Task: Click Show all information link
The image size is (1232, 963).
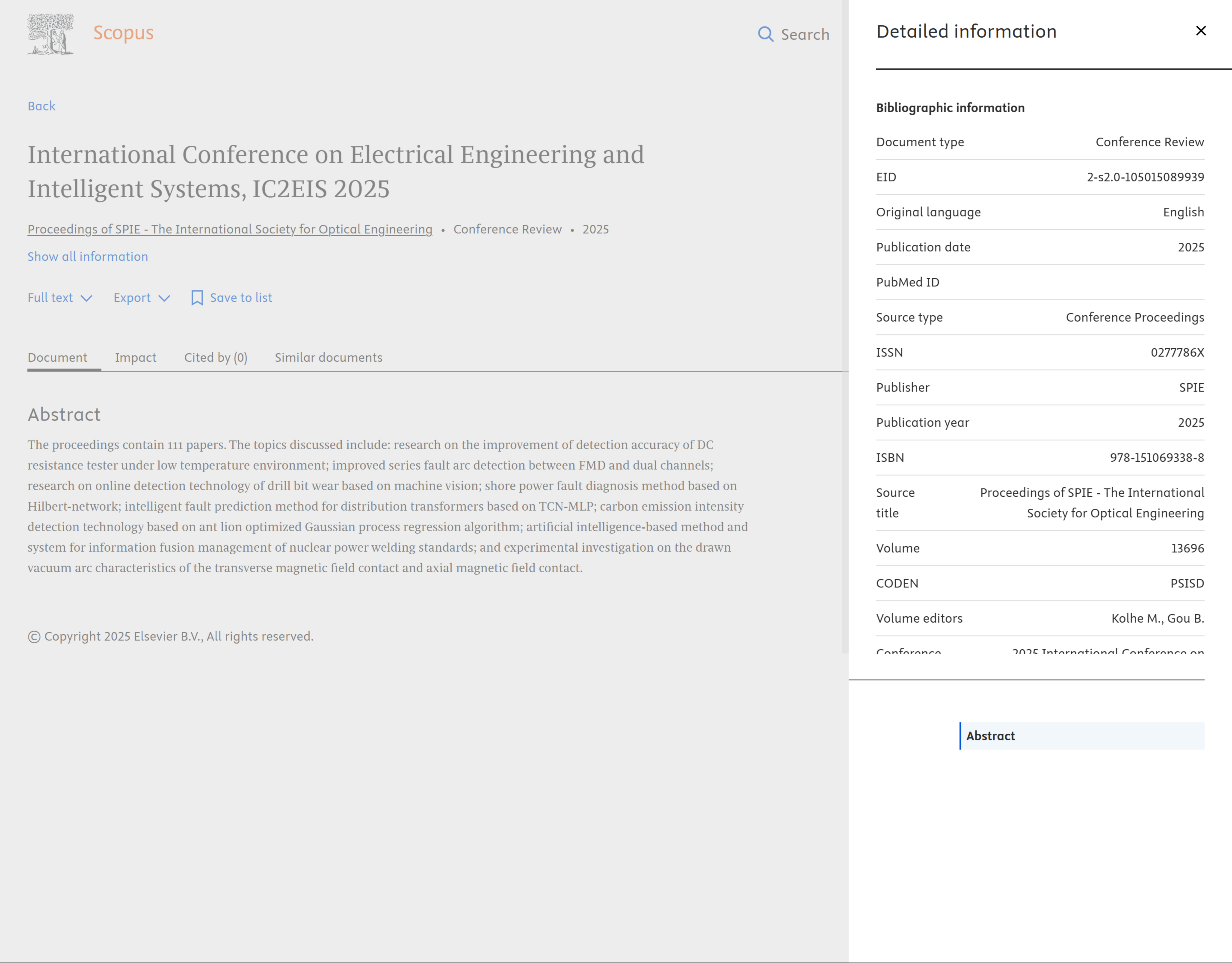Action: click(x=88, y=257)
